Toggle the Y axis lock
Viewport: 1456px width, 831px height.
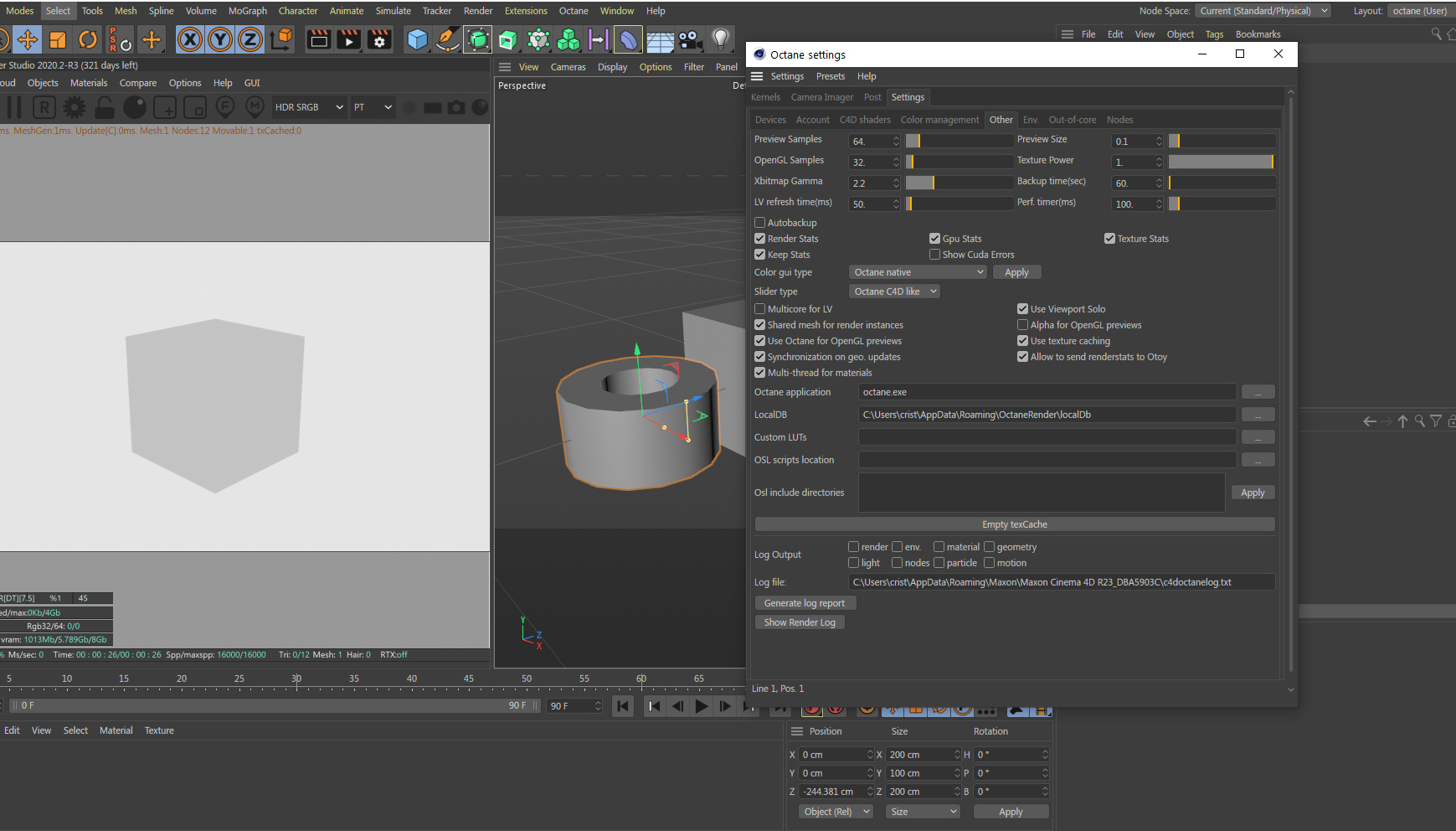pos(220,39)
